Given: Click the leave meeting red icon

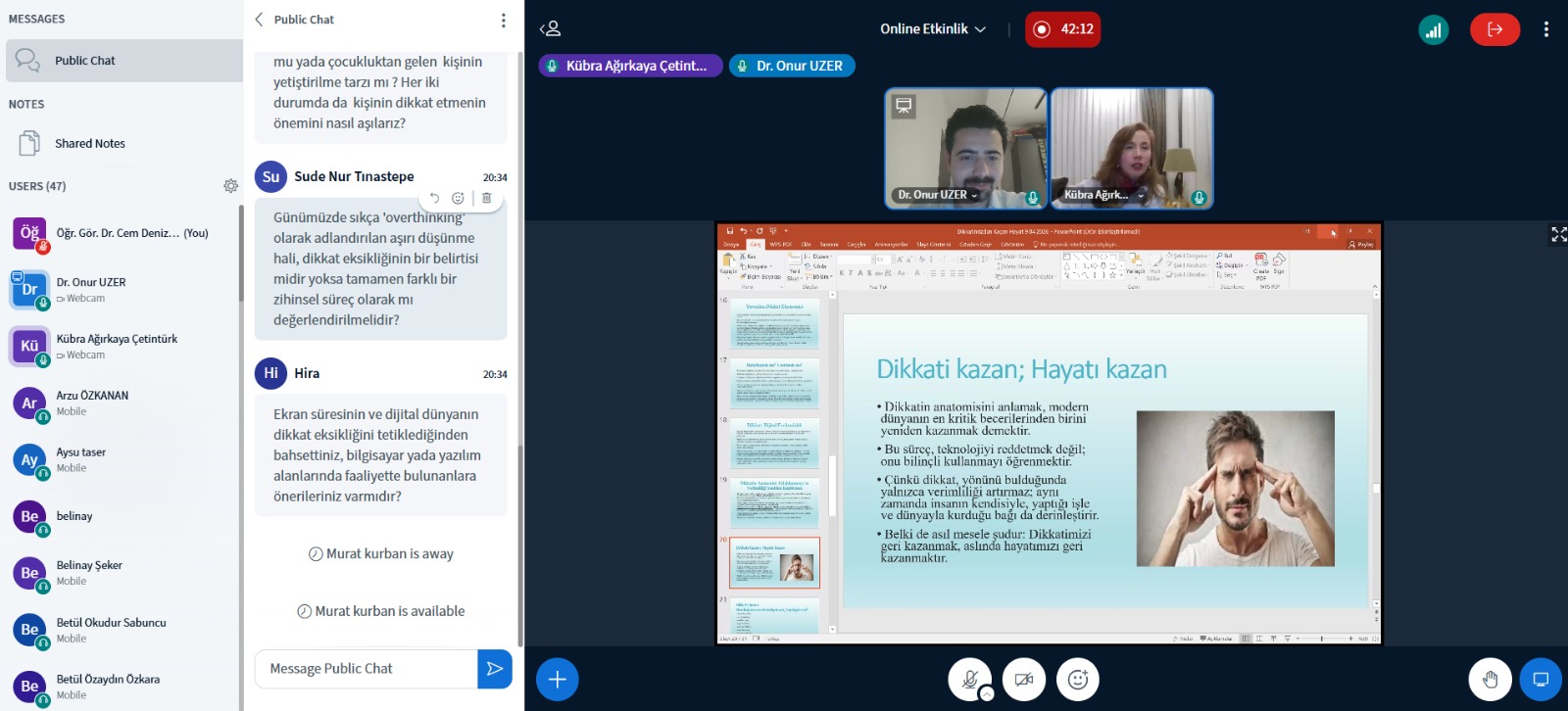Looking at the screenshot, I should coord(1494,29).
